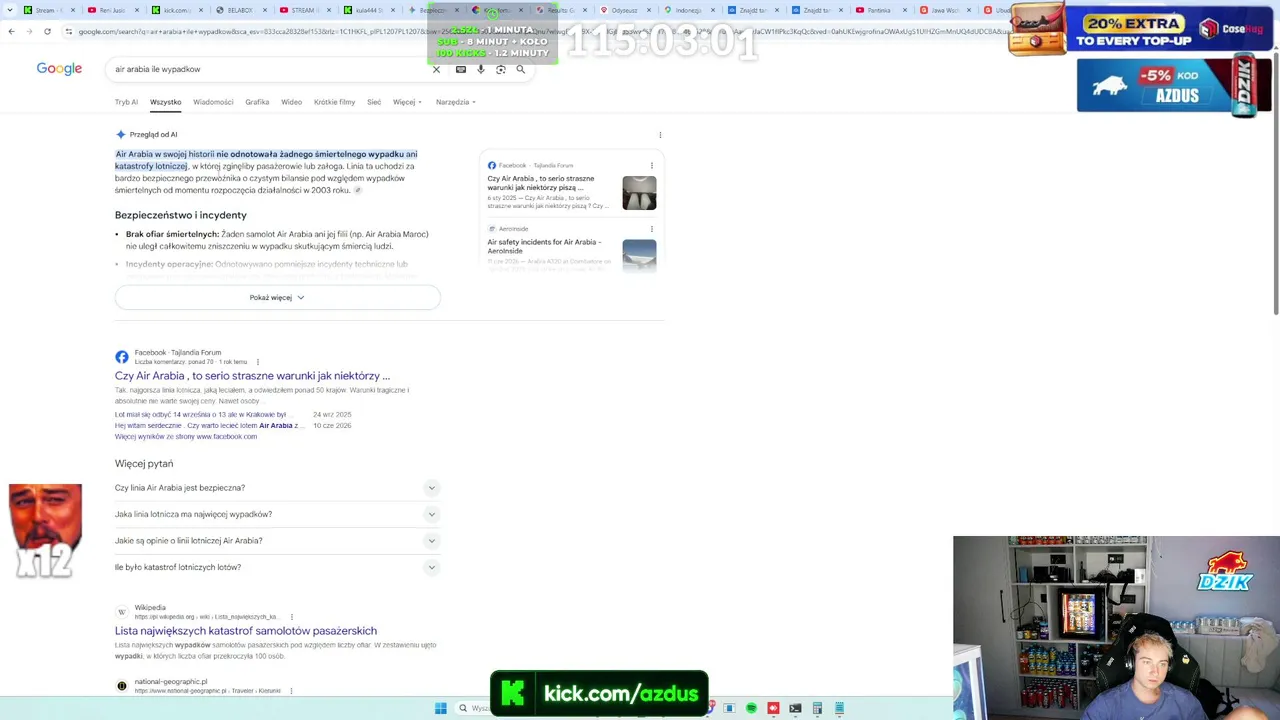
Task: Click the taskbar search box
Action: pos(474,708)
